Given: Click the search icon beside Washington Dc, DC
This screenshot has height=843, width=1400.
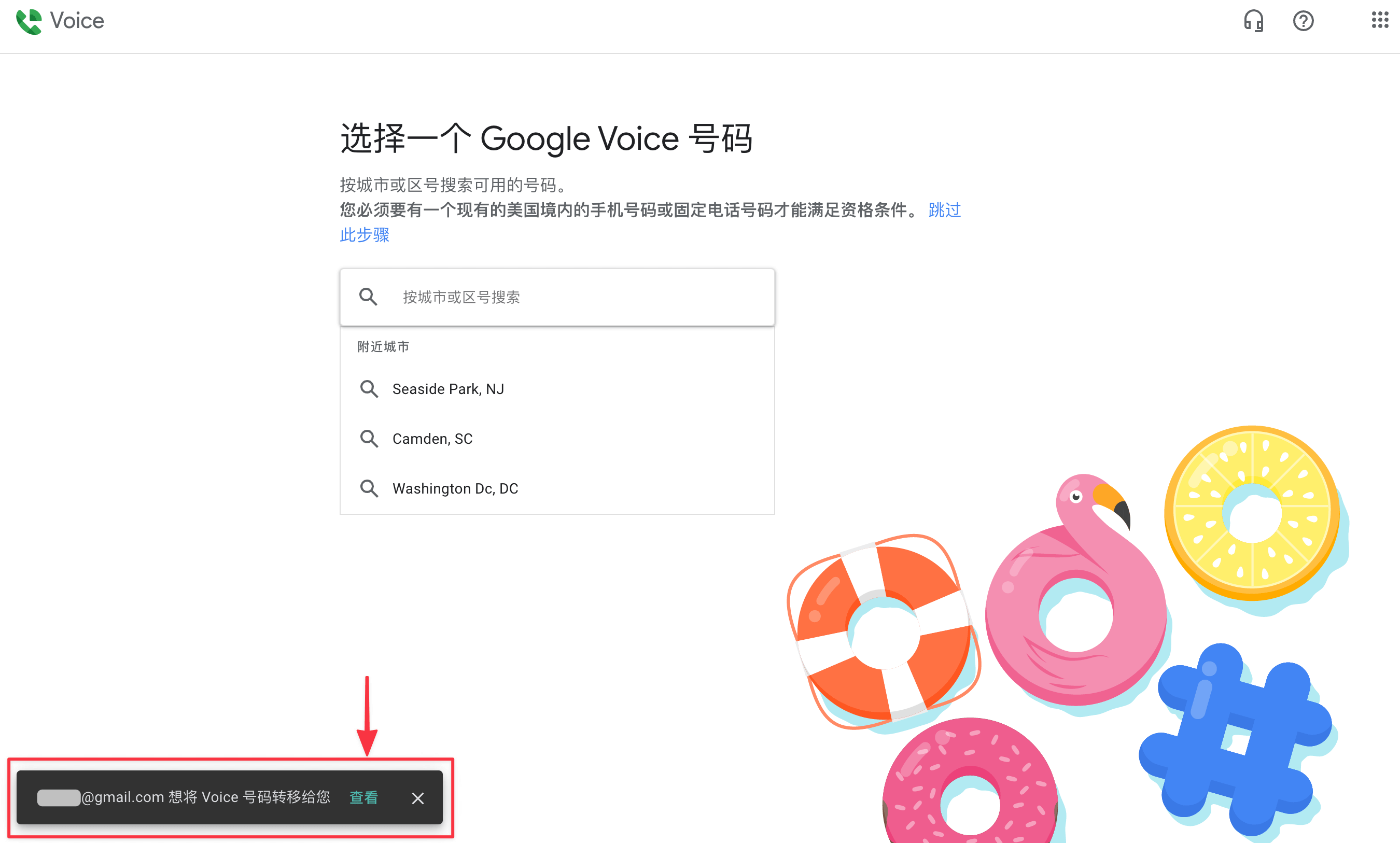Looking at the screenshot, I should 369,488.
